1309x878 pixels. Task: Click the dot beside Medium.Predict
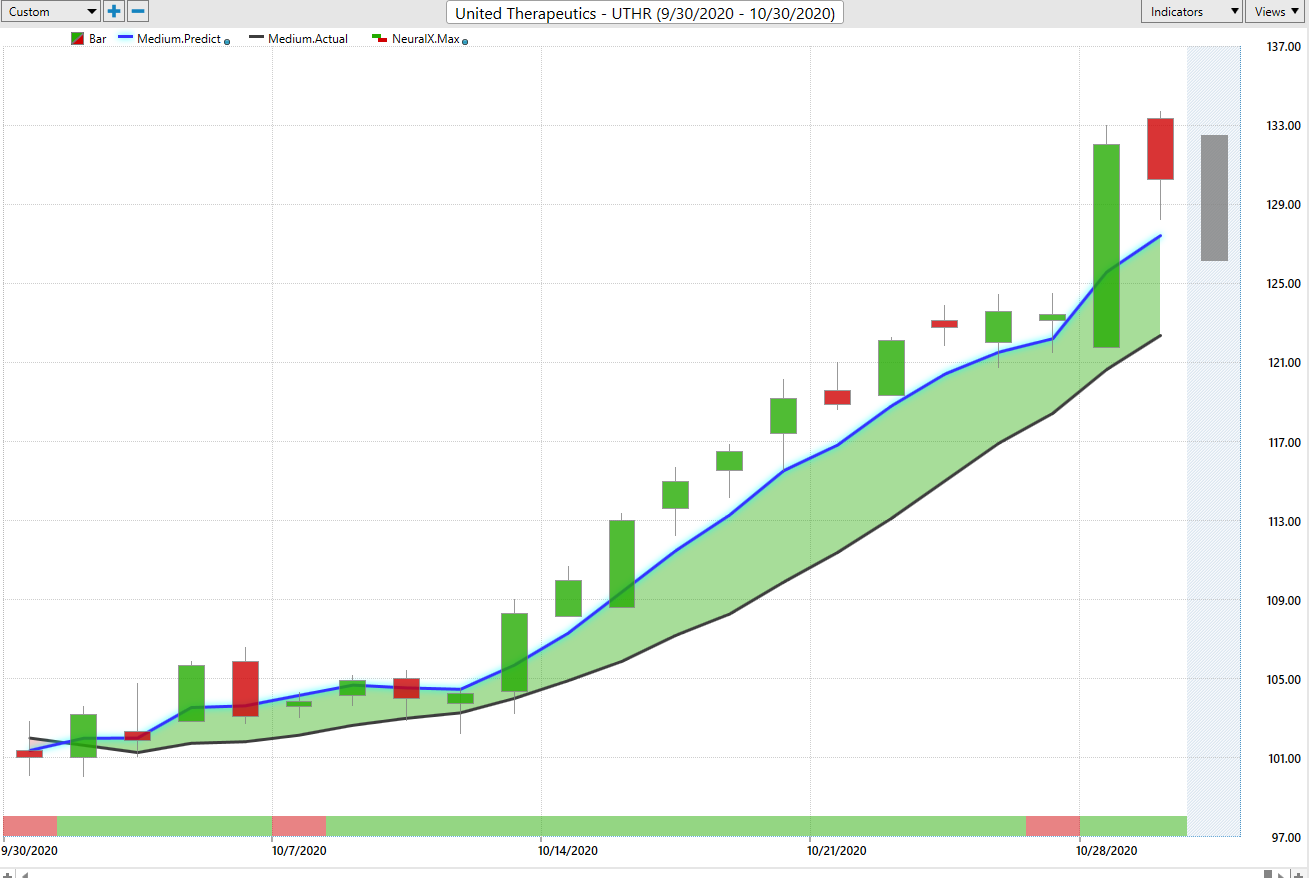(227, 41)
